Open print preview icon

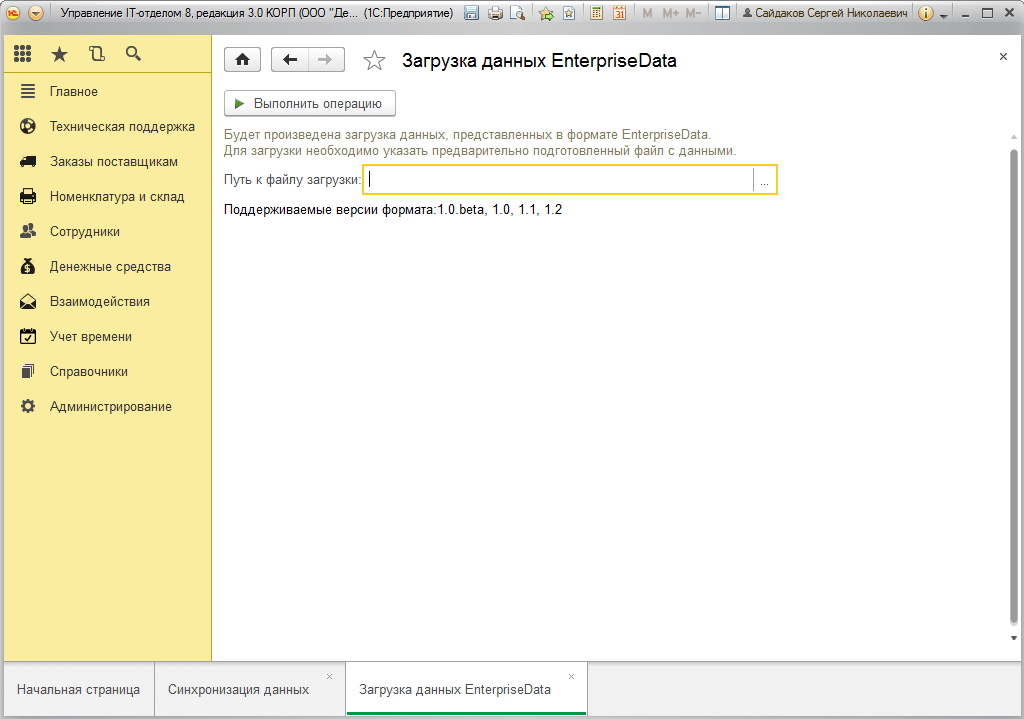pos(517,13)
